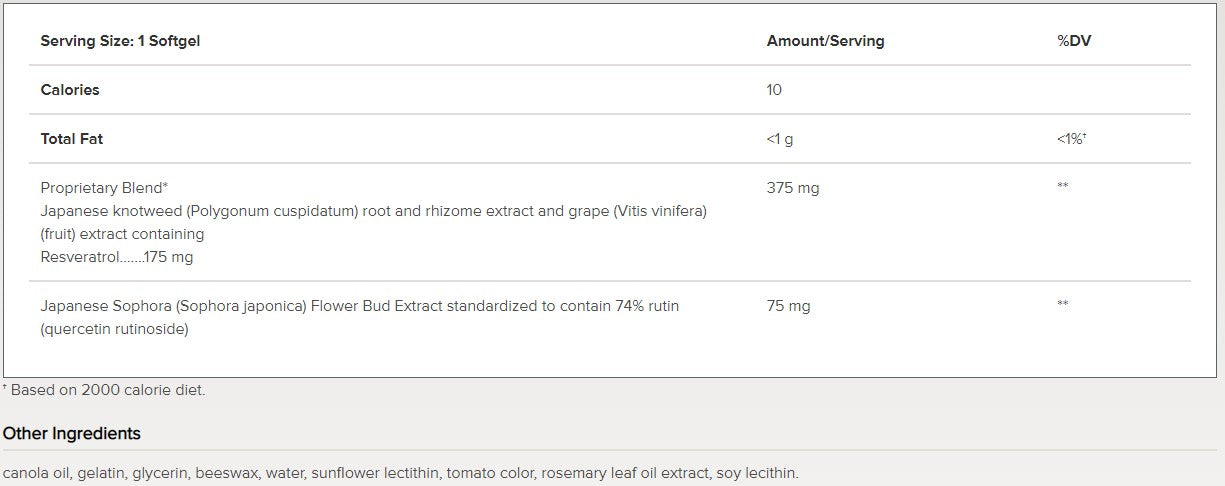Viewport: 1225px width, 486px height.
Task: Click the "(fruit) extract containing" line
Action: click(x=122, y=234)
